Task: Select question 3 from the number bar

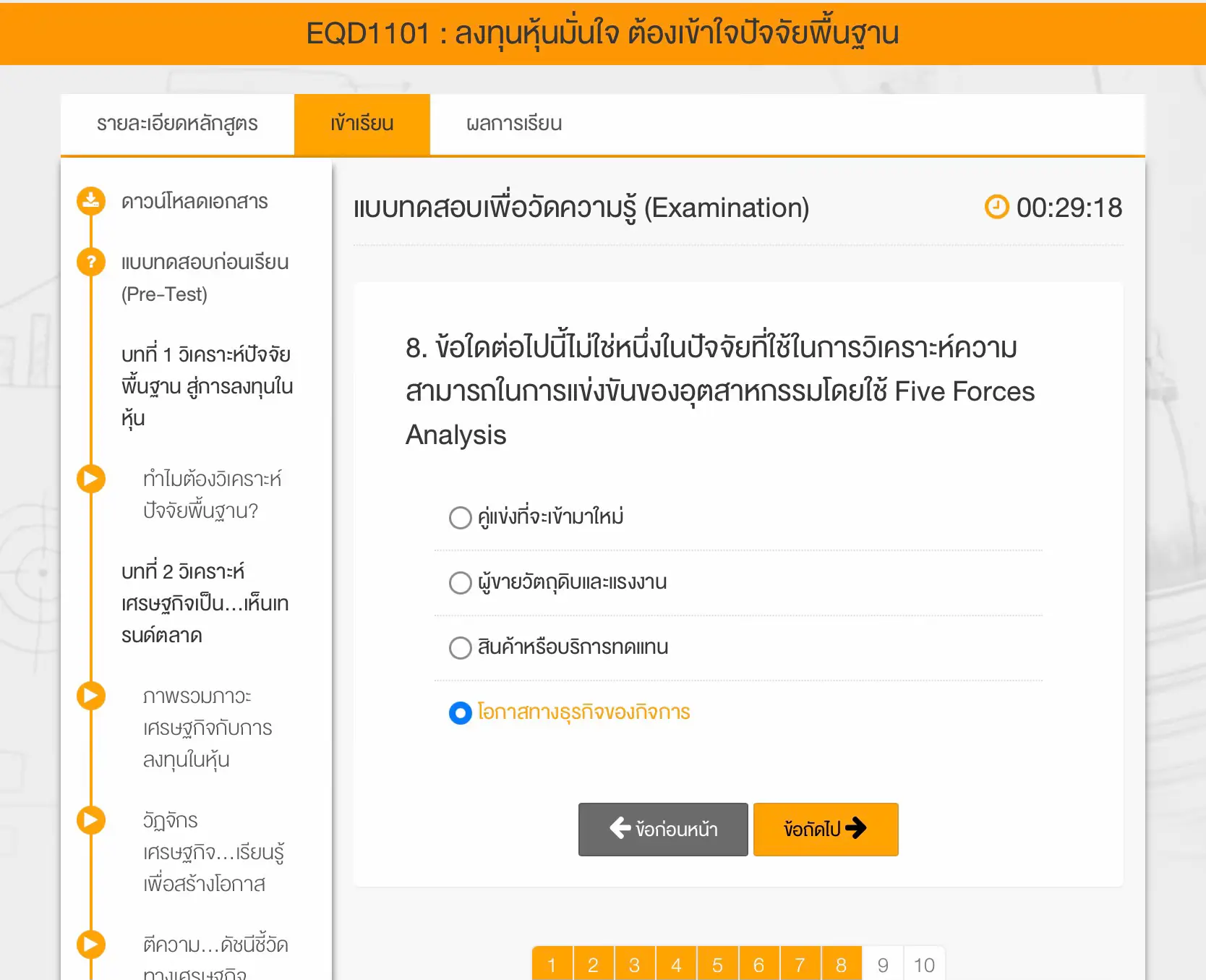Action: (635, 964)
